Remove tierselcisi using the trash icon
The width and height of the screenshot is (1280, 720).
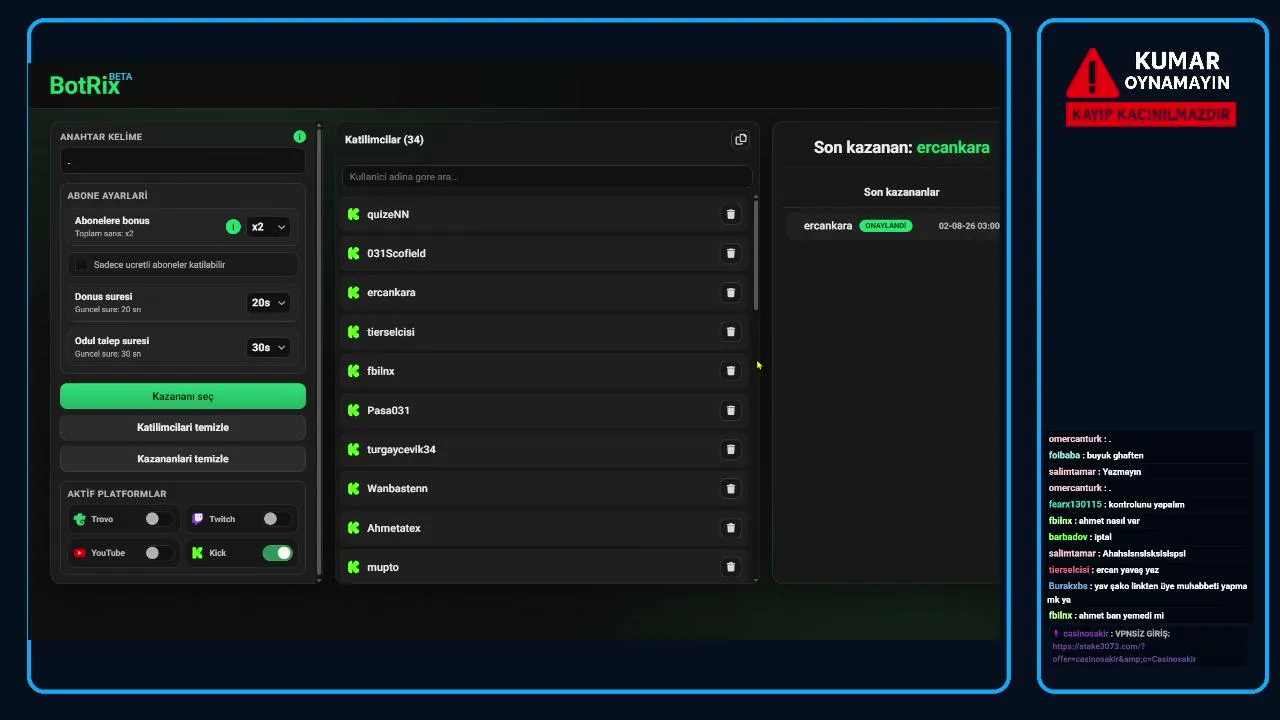[x=730, y=332]
